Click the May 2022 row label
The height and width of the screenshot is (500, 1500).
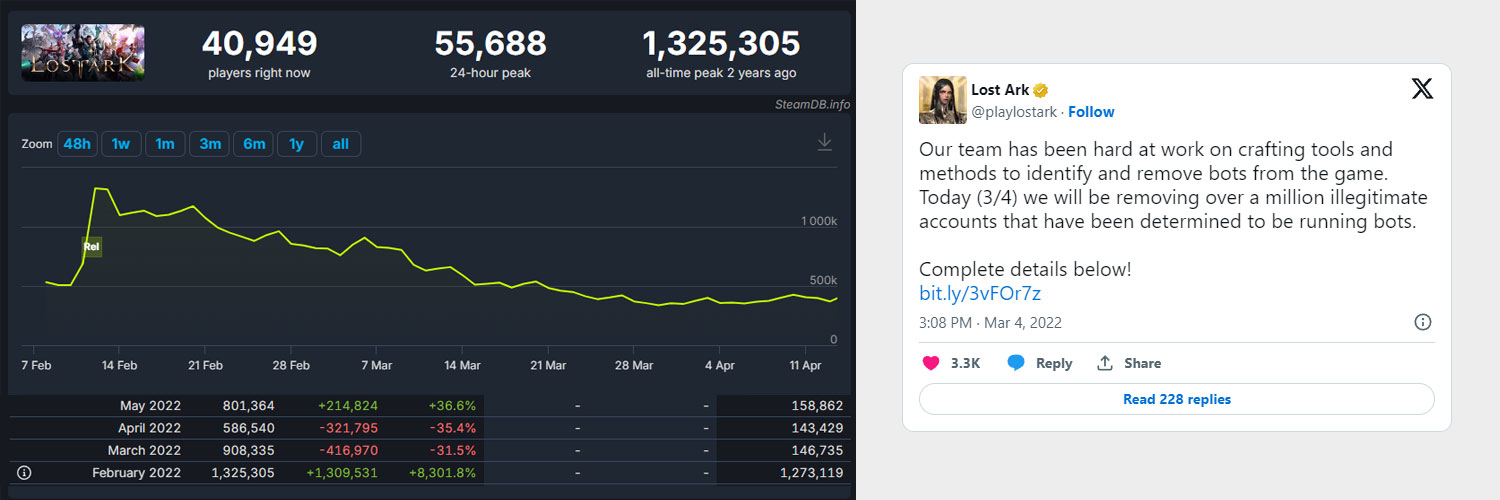coord(150,406)
